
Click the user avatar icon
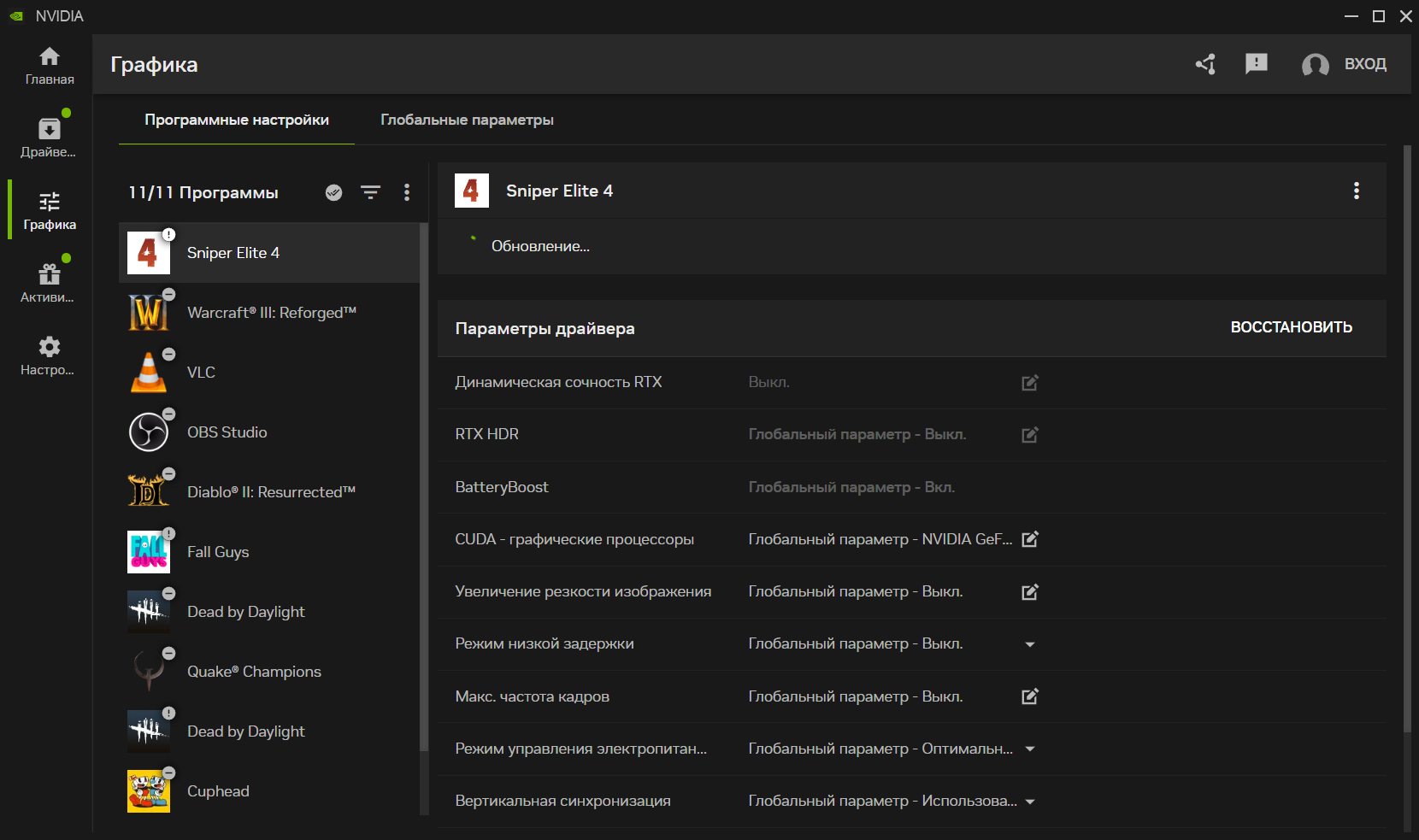pyautogui.click(x=1315, y=65)
